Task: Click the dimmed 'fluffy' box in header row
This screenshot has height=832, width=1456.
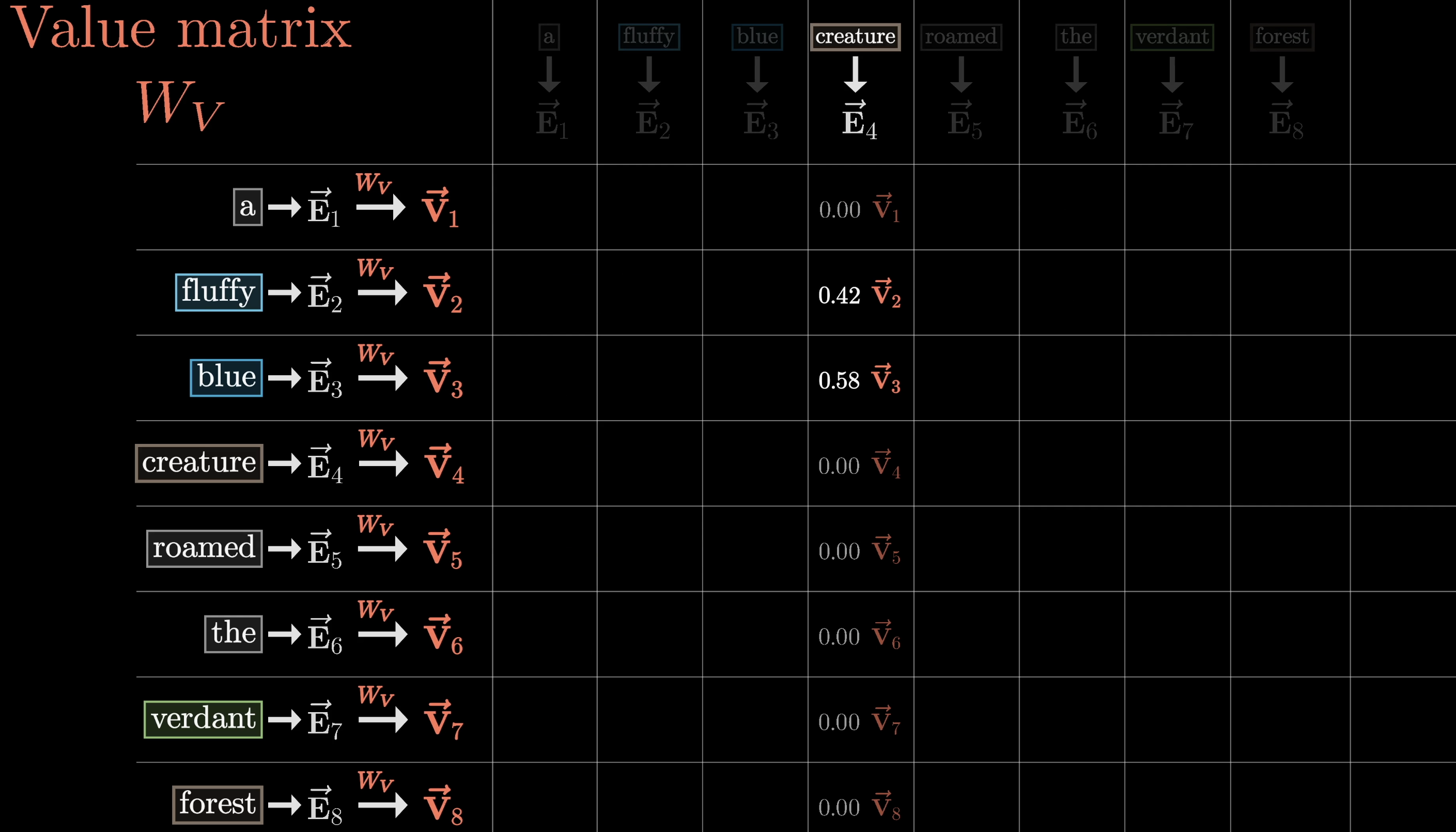Action: tap(649, 37)
